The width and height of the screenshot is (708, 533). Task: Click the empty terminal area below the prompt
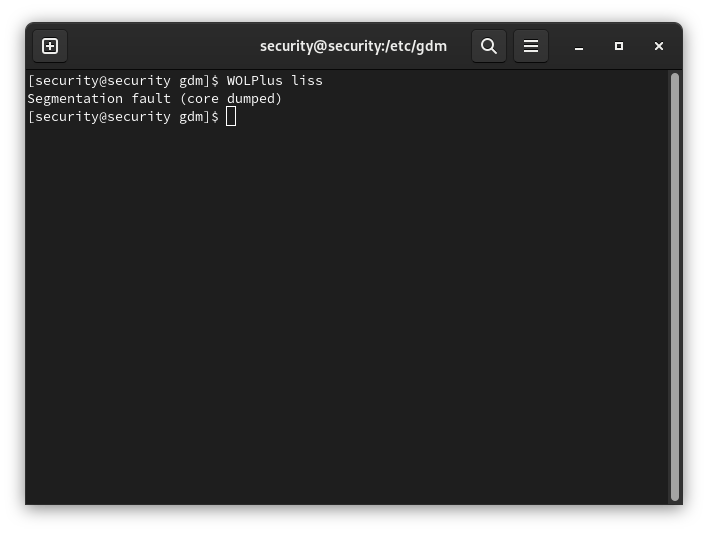[x=340, y=320]
